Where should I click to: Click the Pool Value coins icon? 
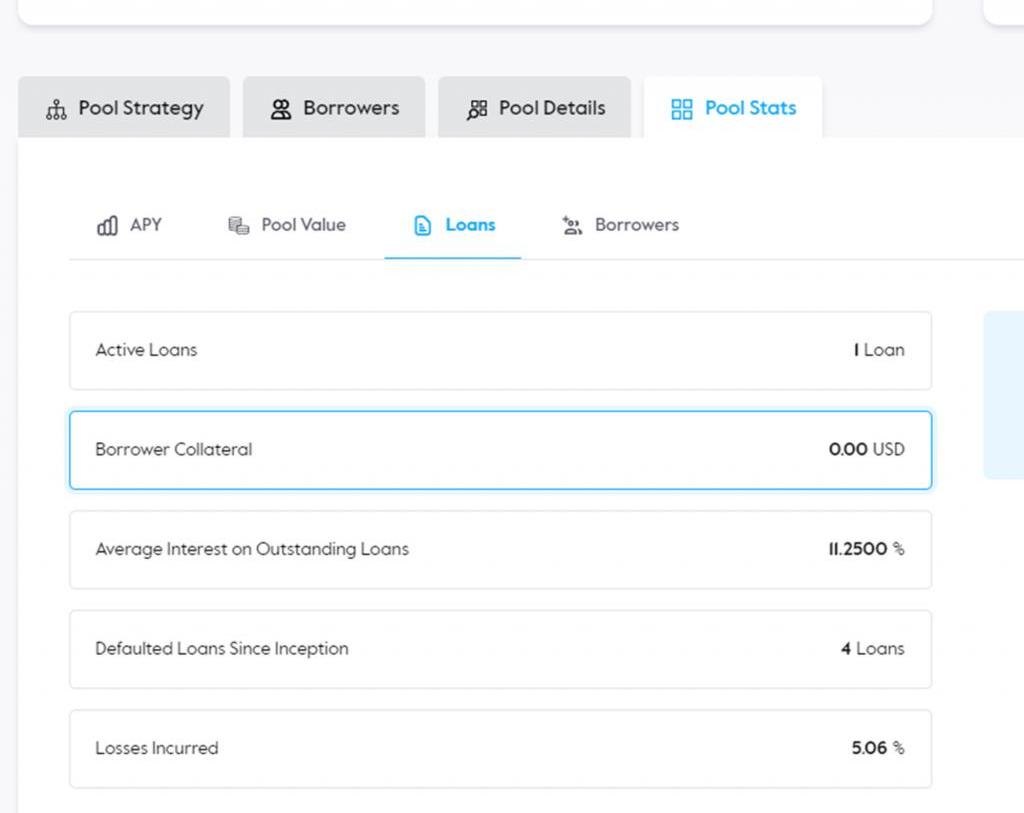[x=239, y=226]
